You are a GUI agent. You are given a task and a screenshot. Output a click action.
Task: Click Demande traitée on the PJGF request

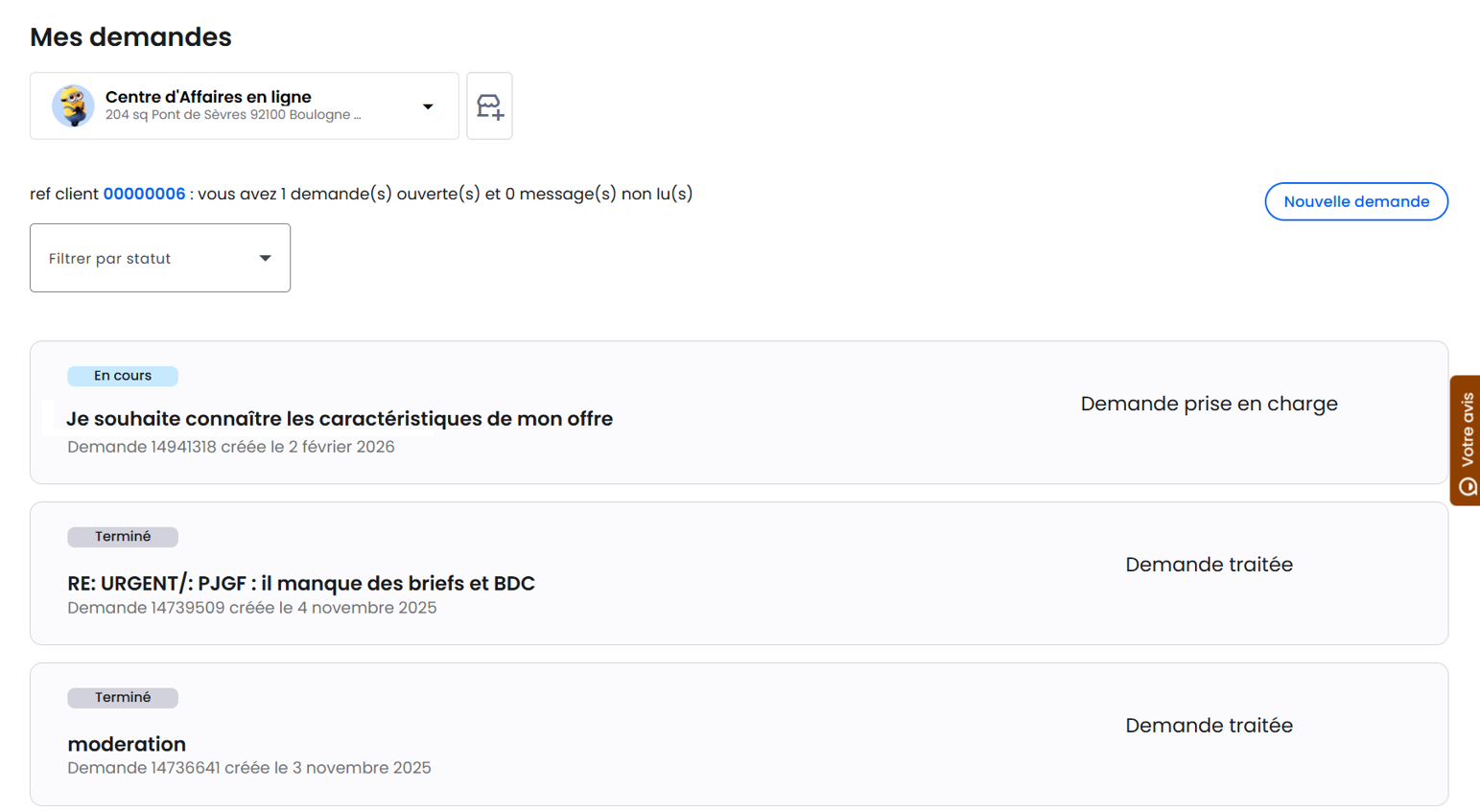[x=1209, y=565]
